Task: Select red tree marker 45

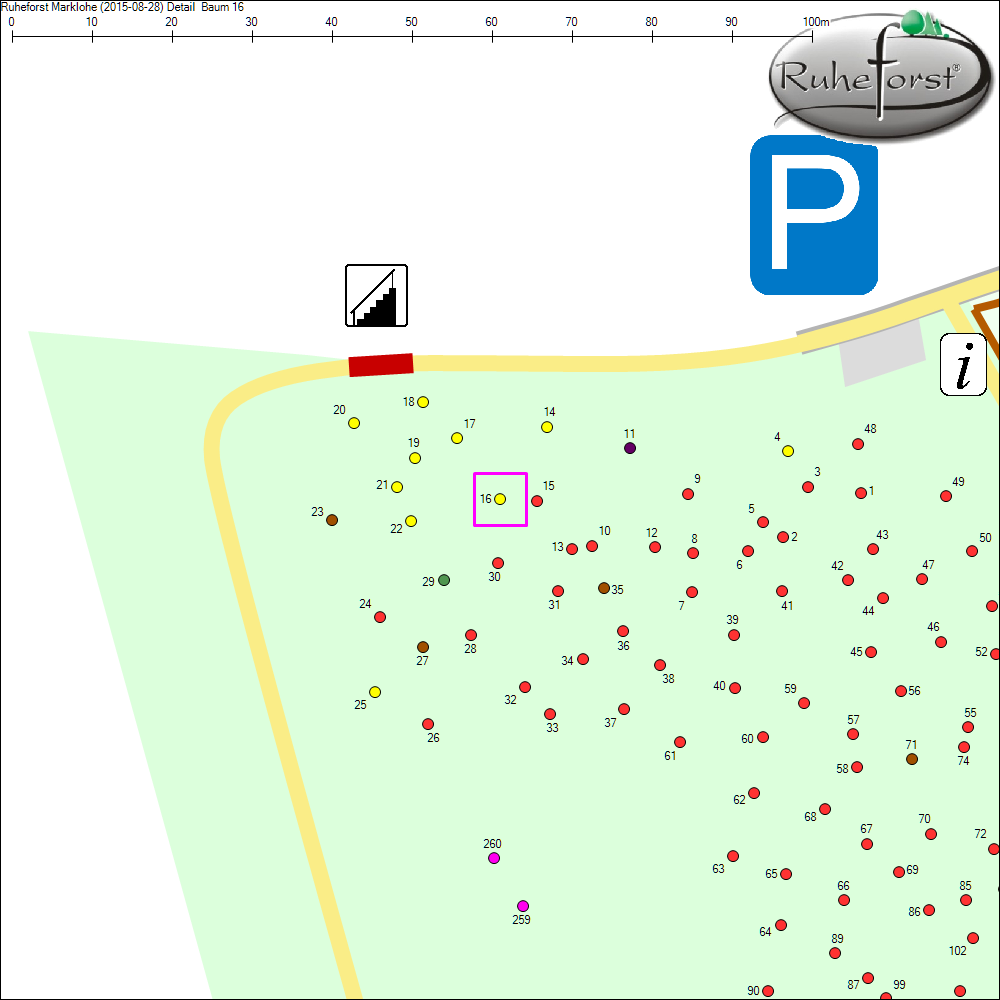Action: click(x=871, y=652)
